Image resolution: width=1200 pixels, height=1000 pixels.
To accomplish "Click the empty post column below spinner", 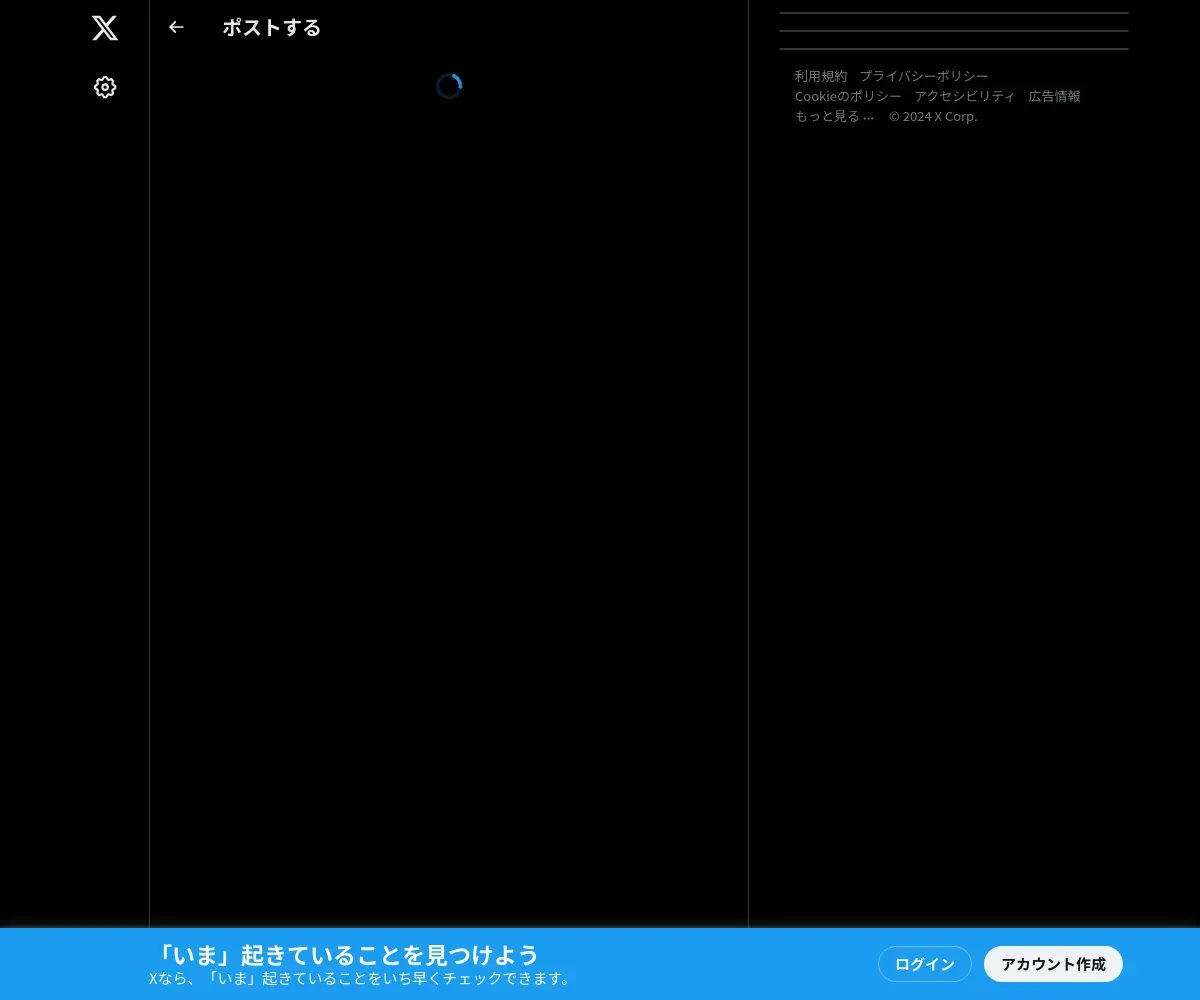I will (449, 500).
